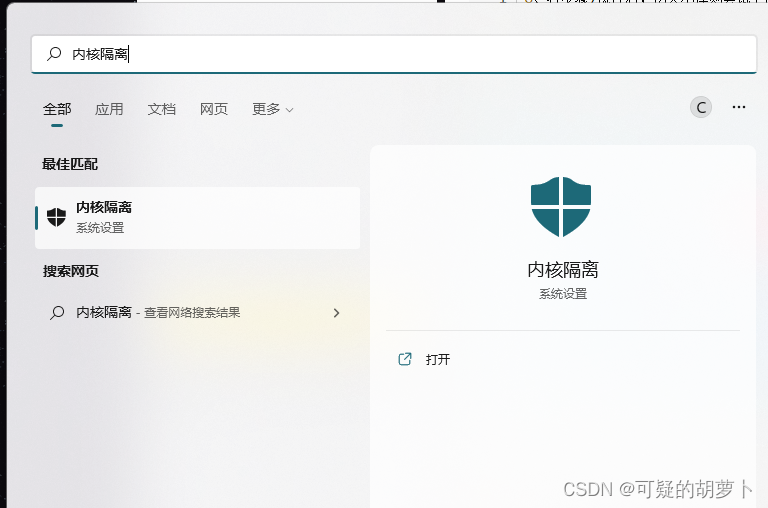Click 打开 to open the setting

[437, 360]
